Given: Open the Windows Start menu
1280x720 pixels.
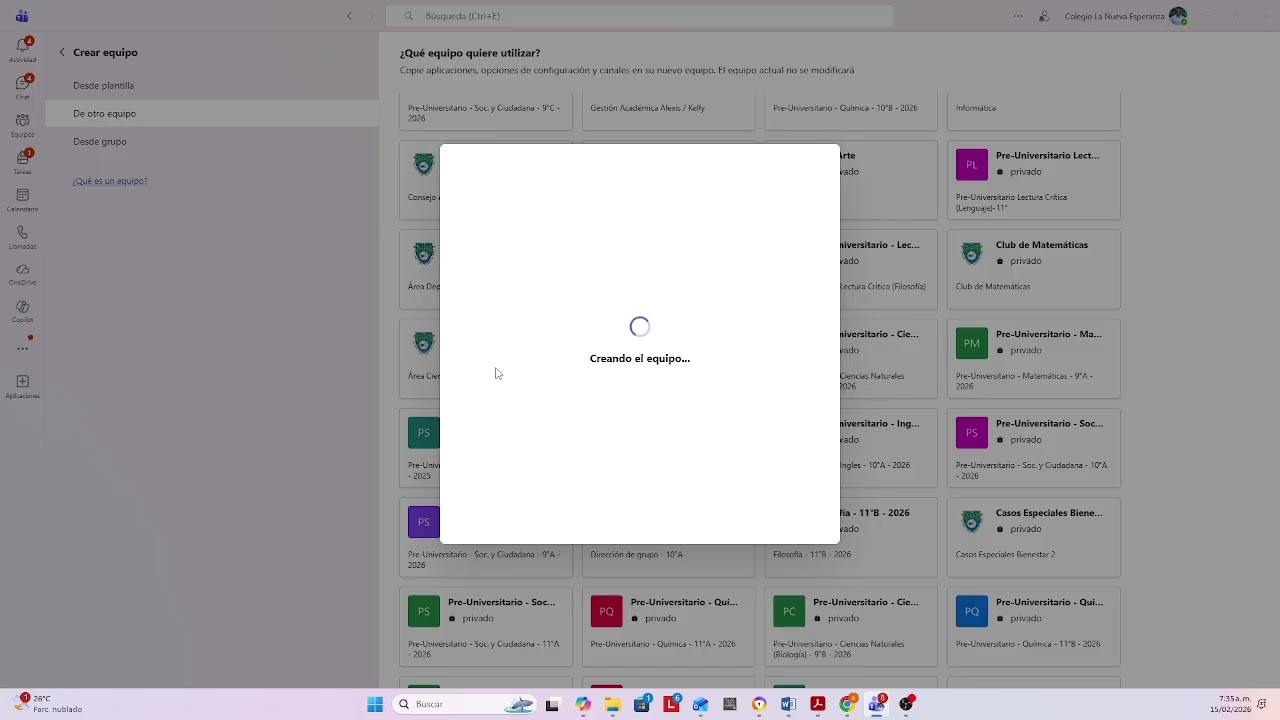Looking at the screenshot, I should coord(375,704).
